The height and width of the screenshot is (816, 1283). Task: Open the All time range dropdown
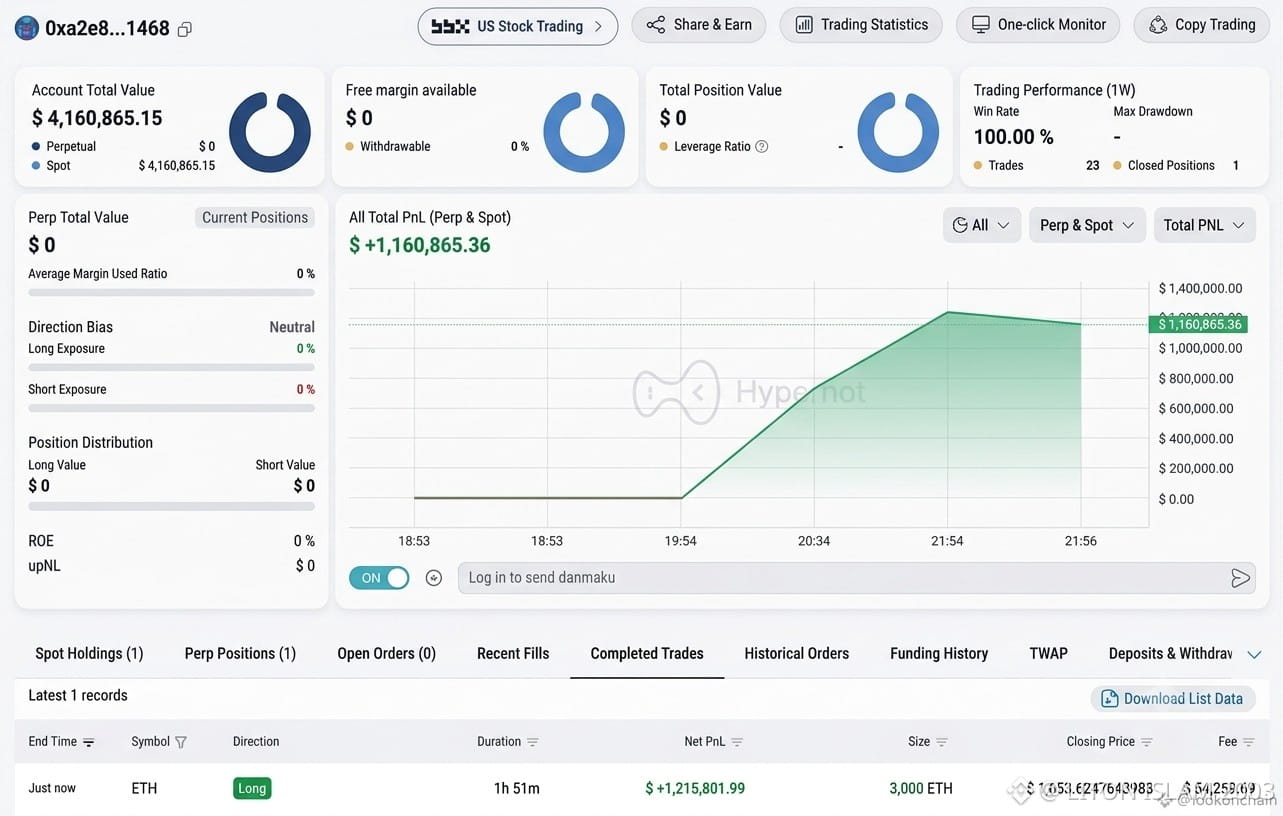tap(982, 225)
